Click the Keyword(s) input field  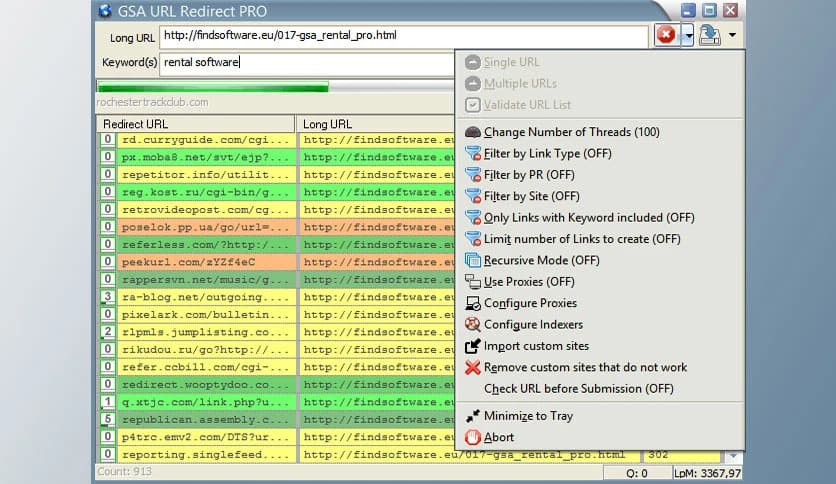(x=307, y=63)
